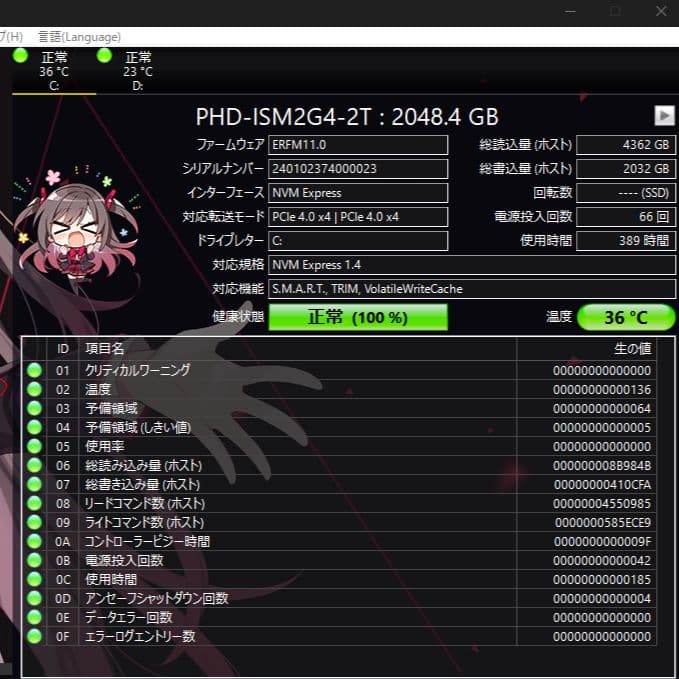
Task: Click status icon of row 0A コントローラービジー時間
Action: tap(34, 542)
